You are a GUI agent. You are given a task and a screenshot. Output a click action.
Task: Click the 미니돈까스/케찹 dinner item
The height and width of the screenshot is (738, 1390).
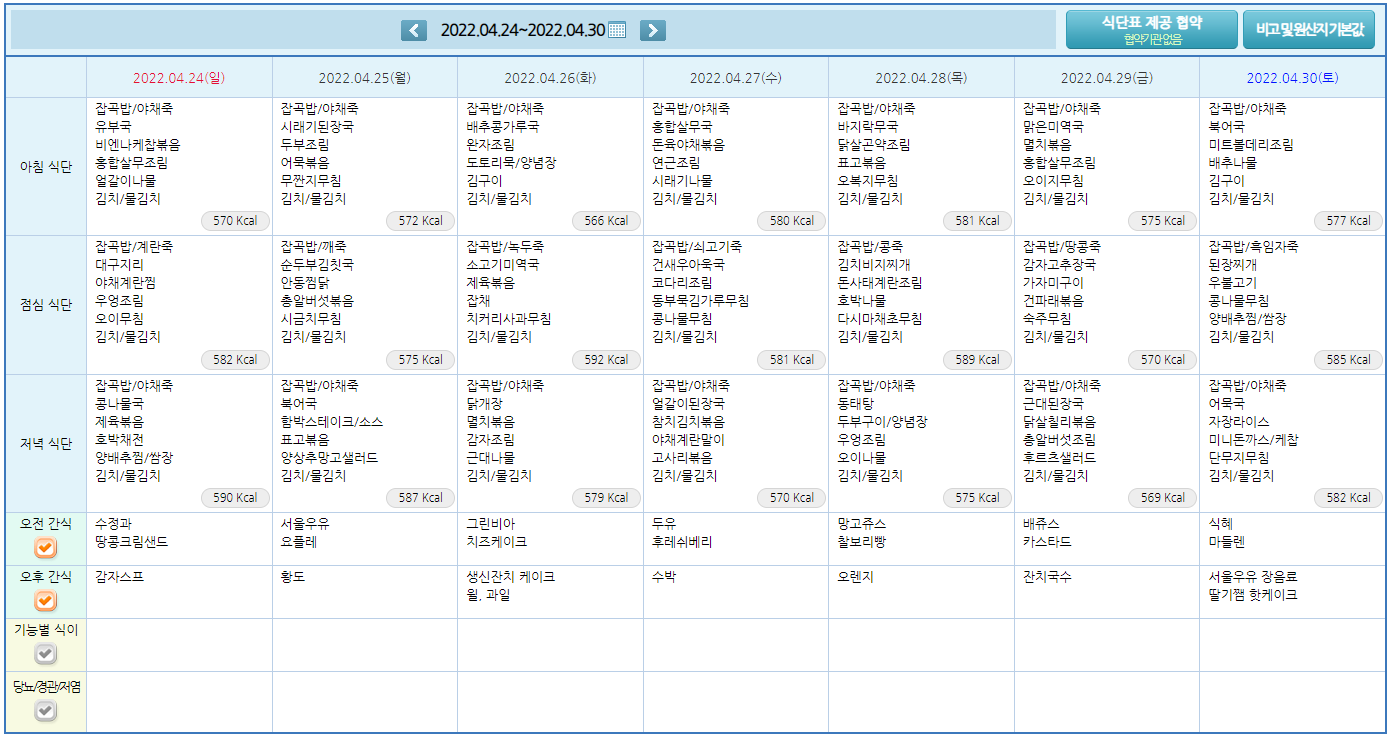click(1254, 440)
